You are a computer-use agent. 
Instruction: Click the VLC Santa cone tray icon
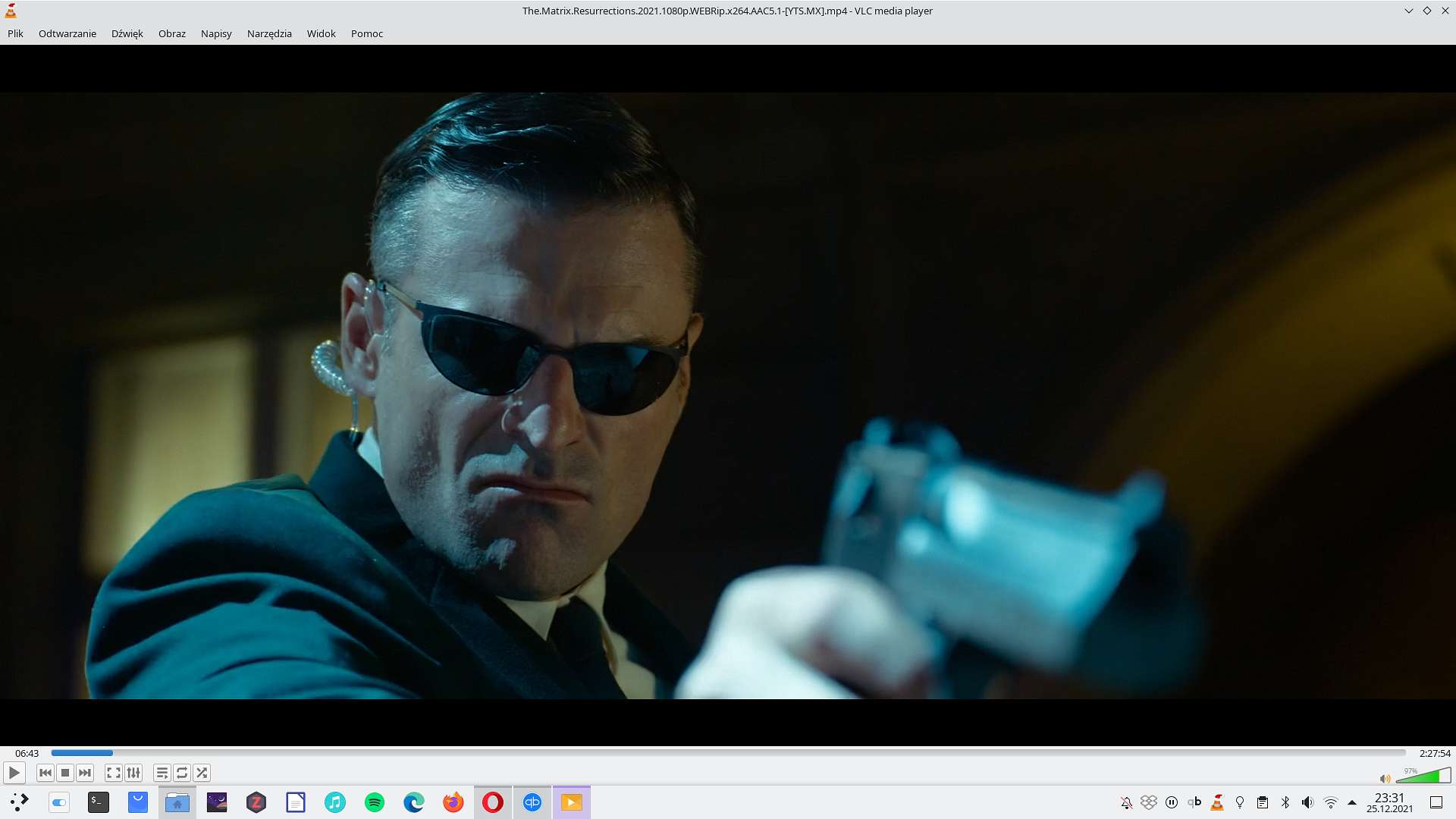tap(1217, 802)
